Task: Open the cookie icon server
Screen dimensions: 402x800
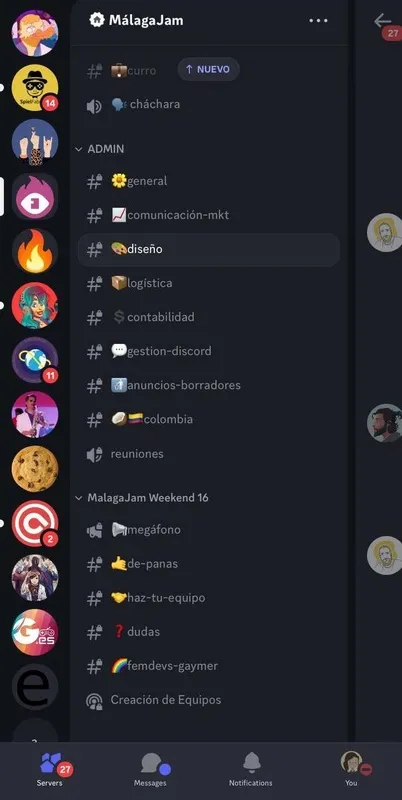Action: pyautogui.click(x=35, y=469)
